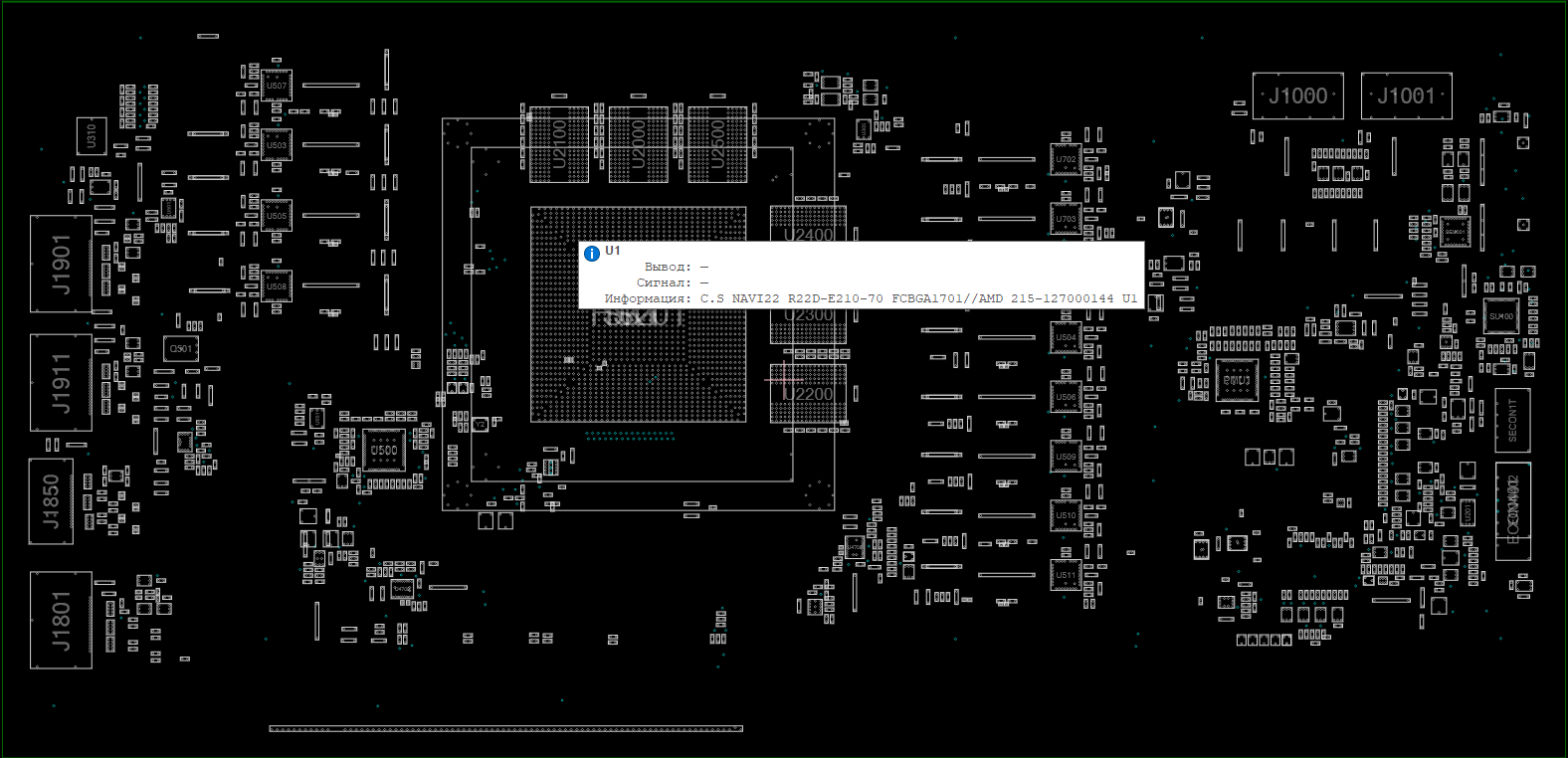Select memory chip U2000

638,144
